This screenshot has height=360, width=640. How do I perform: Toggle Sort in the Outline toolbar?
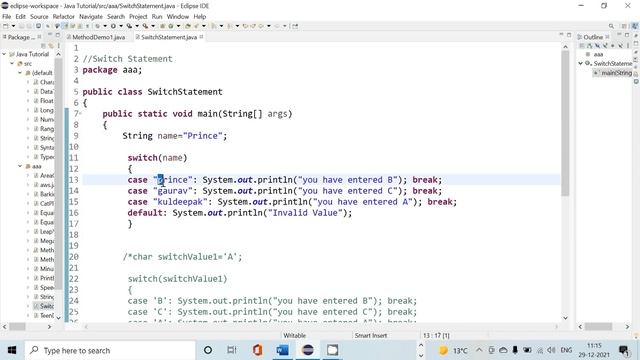(x=590, y=46)
